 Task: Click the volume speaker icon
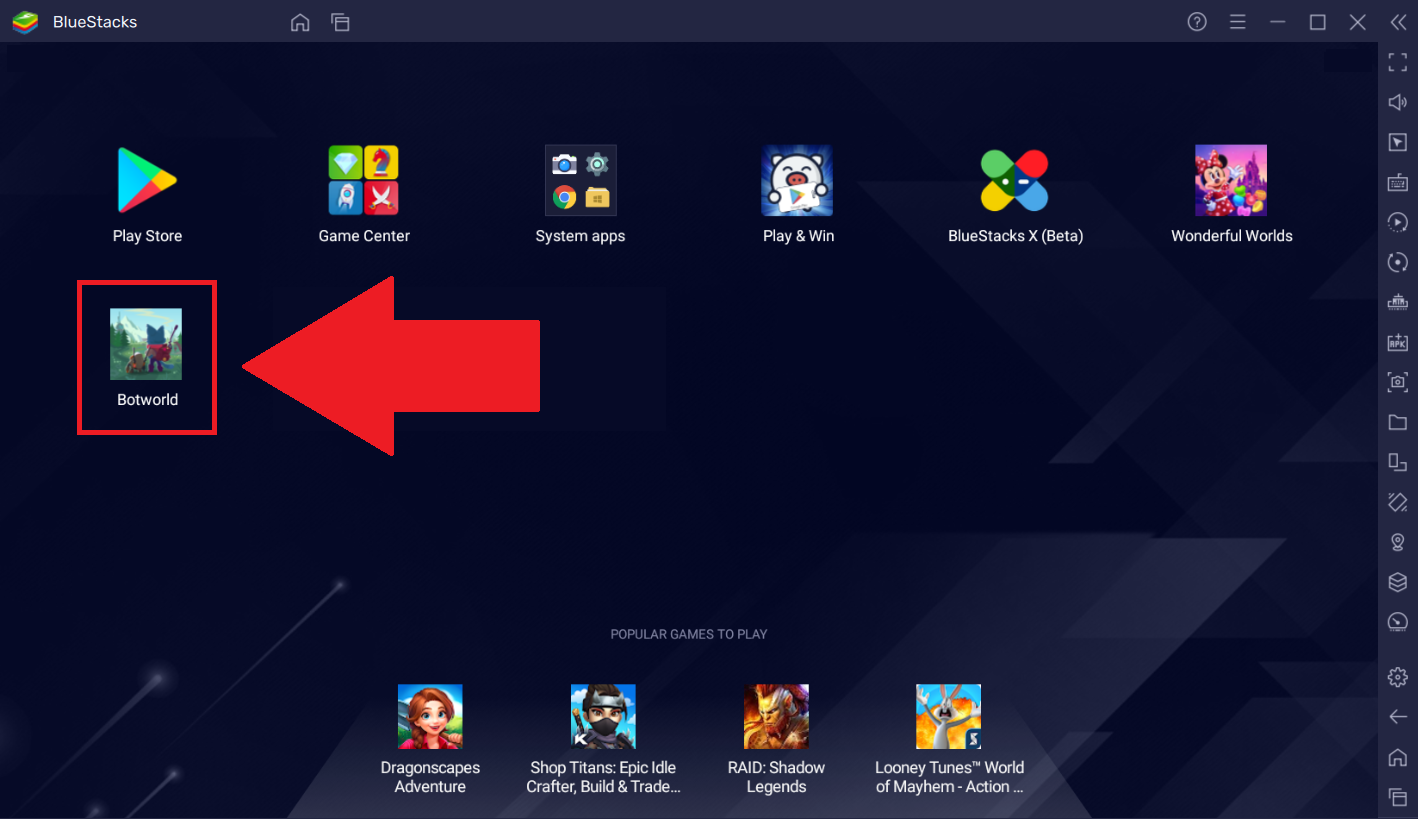click(x=1398, y=103)
